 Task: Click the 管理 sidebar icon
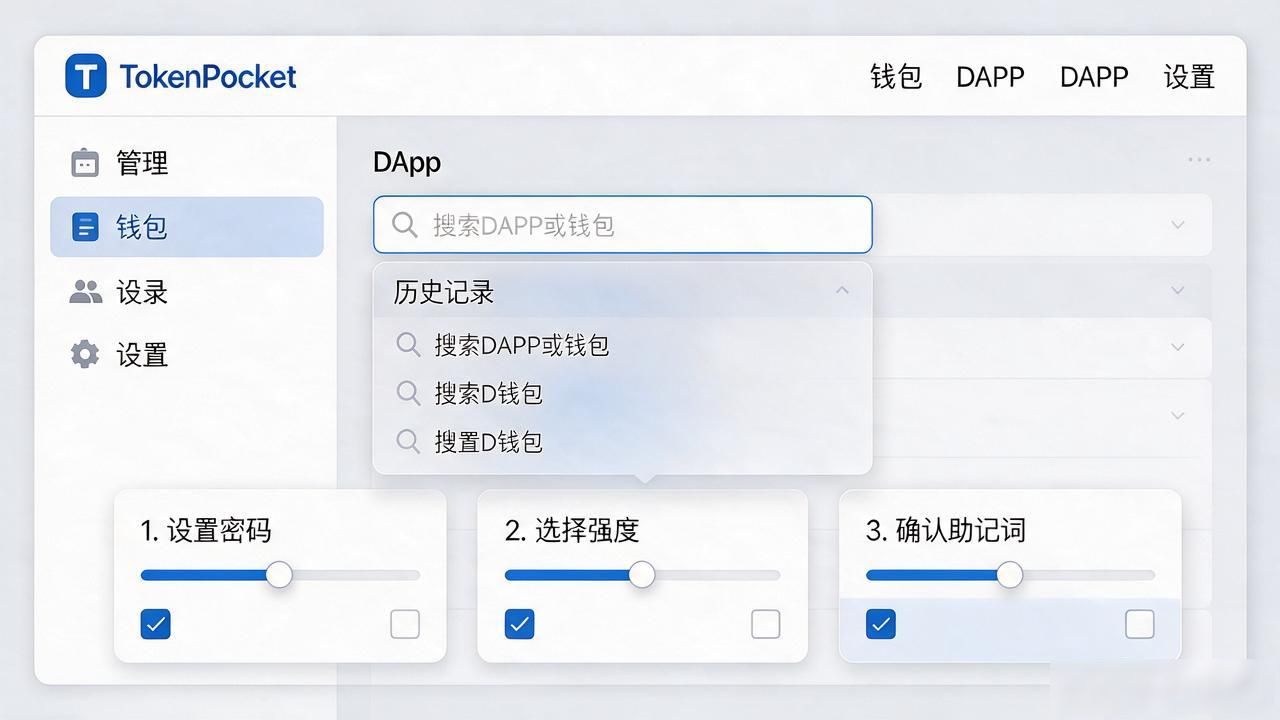click(85, 162)
